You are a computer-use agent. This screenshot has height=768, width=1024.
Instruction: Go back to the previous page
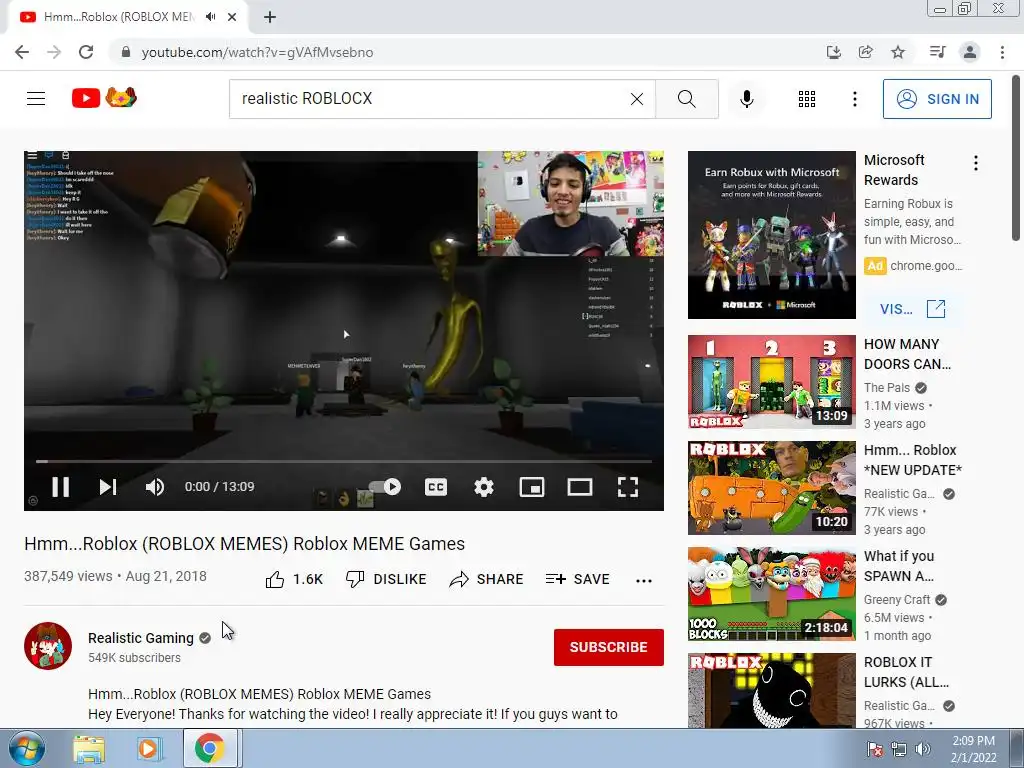tap(22, 52)
